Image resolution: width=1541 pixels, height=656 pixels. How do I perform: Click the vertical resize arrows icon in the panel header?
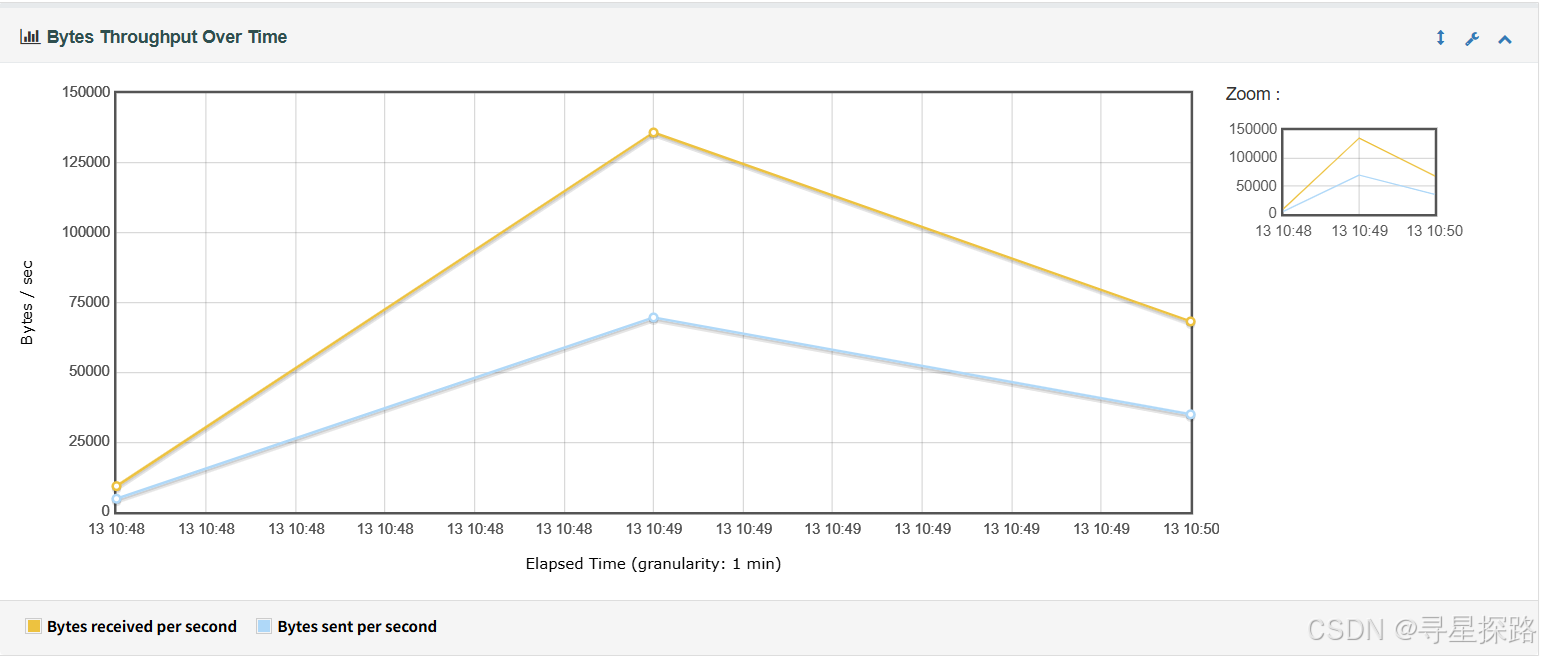click(x=1440, y=38)
